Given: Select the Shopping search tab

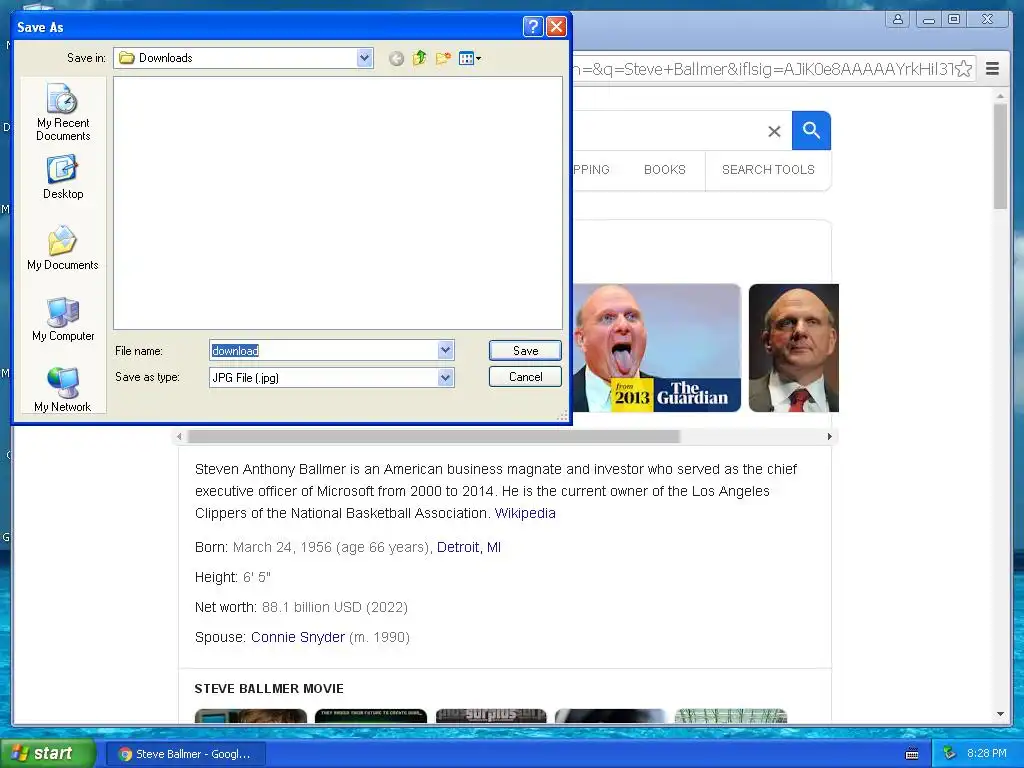Looking at the screenshot, I should click(591, 170).
